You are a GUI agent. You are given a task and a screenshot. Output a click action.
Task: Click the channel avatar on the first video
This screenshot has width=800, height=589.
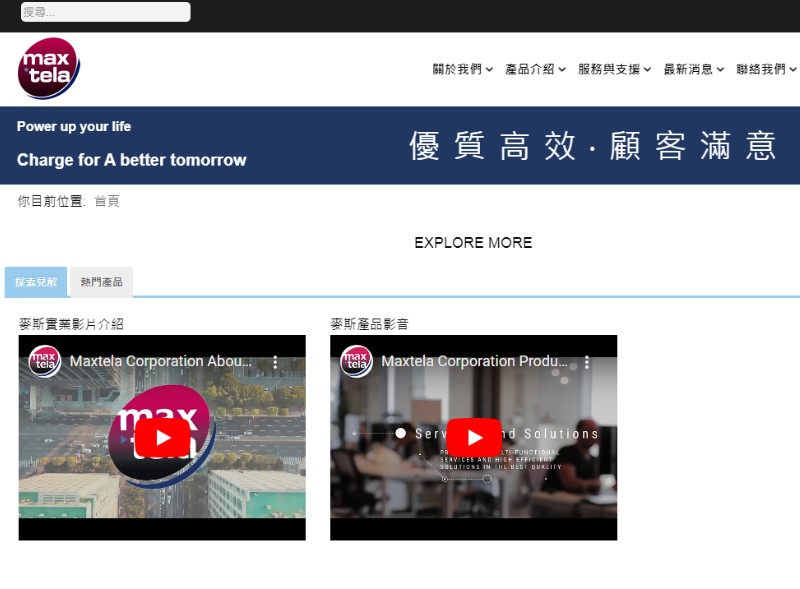pyautogui.click(x=45, y=361)
